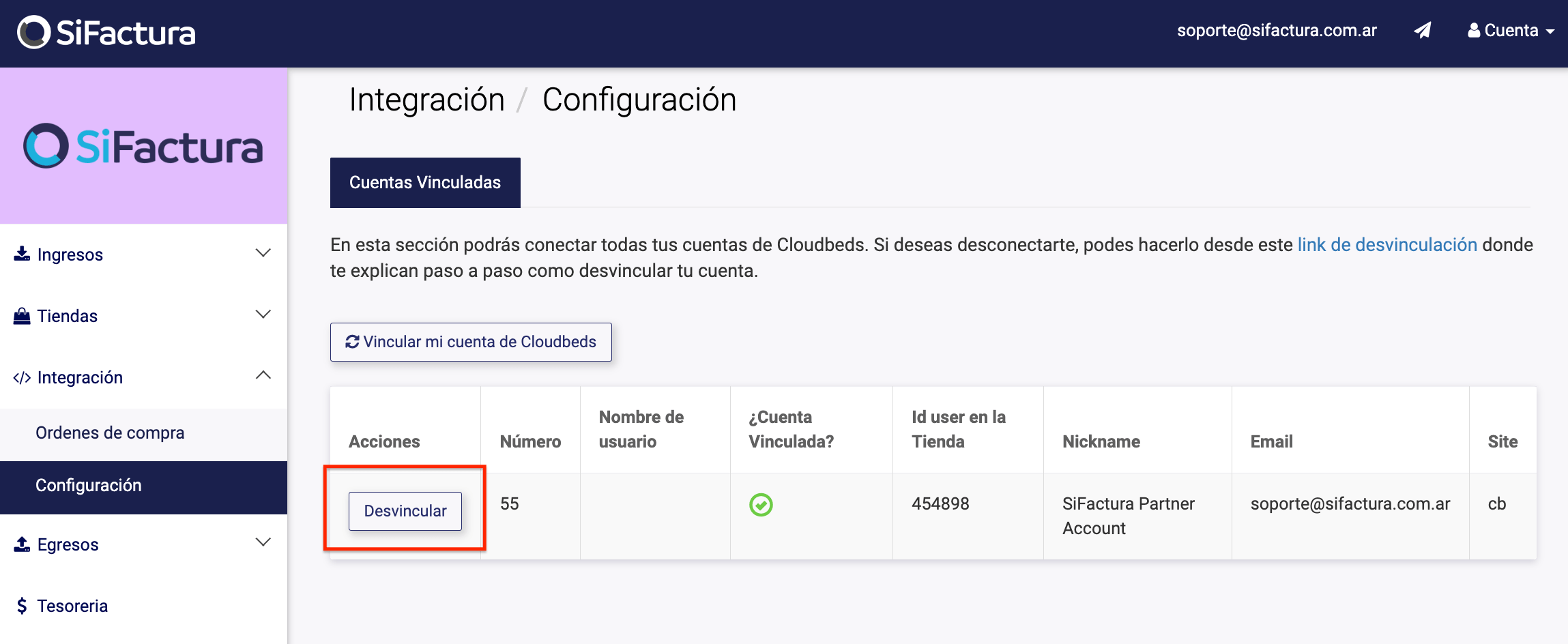Click the Tesoreria dollar sign icon
The width and height of the screenshot is (1568, 644).
(22, 606)
